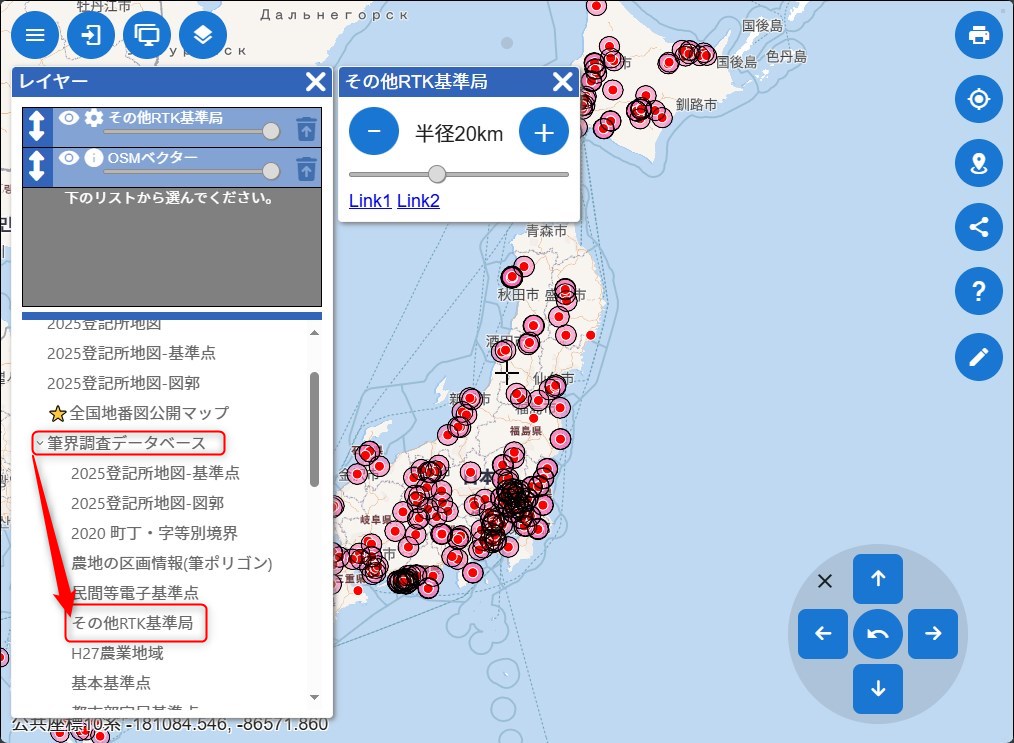Click the radius 半径20km slider handle
Image resolution: width=1014 pixels, height=743 pixels.
[437, 174]
